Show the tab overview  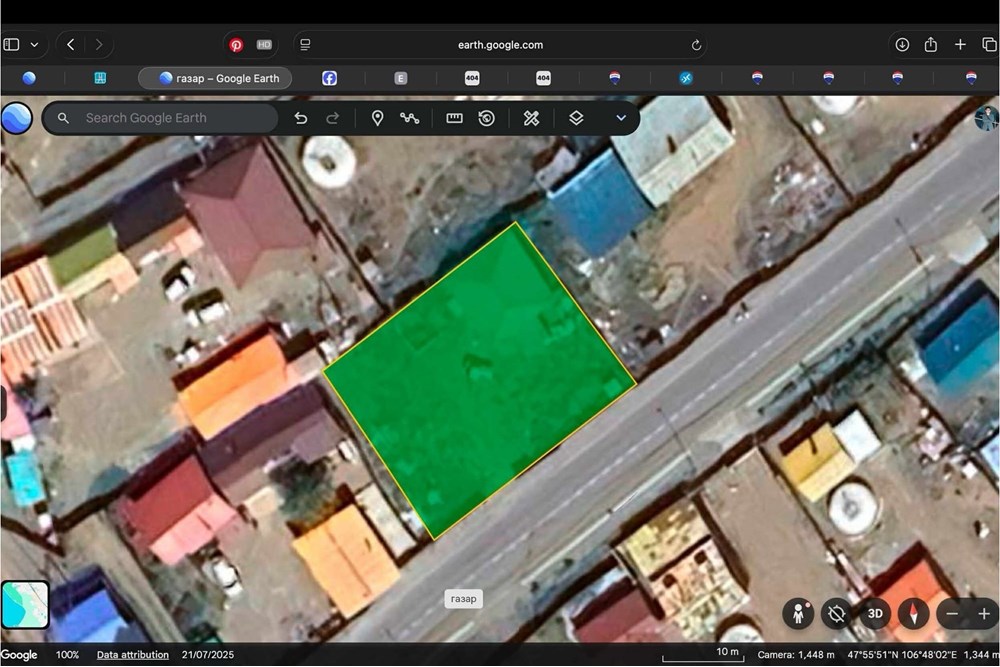(x=989, y=44)
